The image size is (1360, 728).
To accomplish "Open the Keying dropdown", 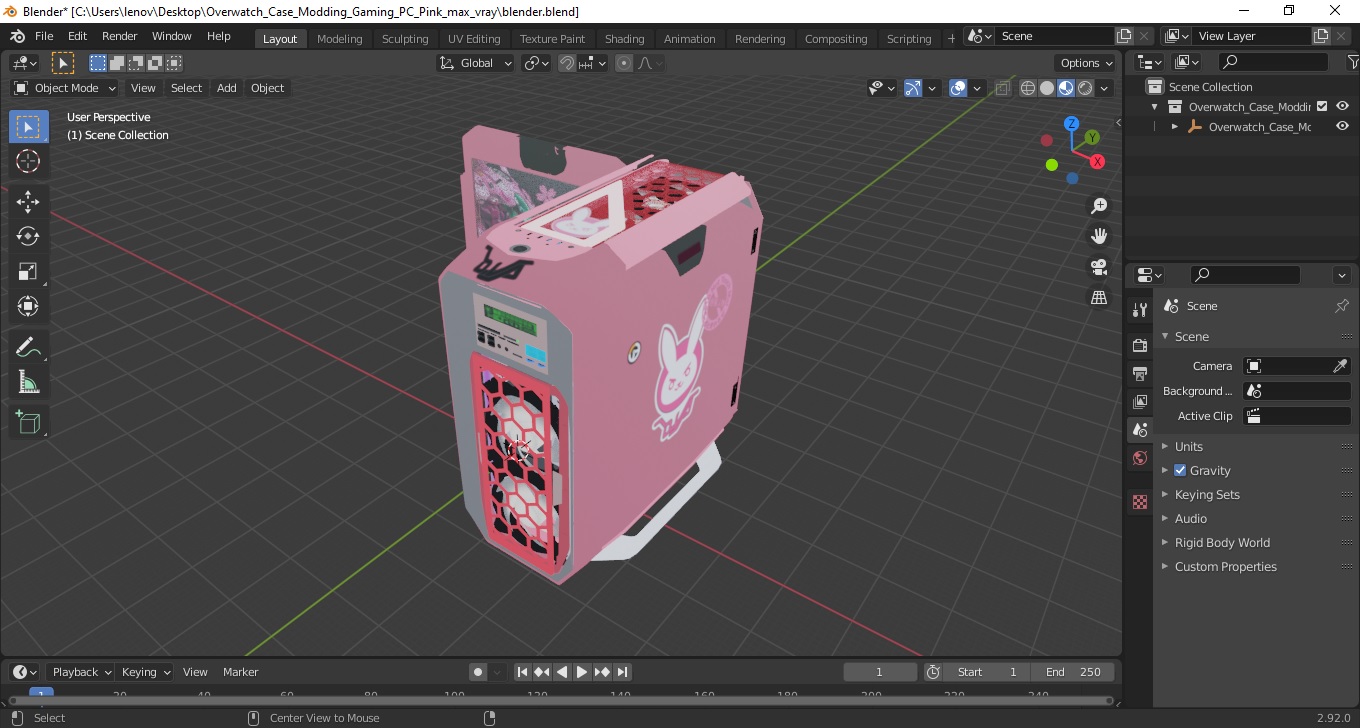I will click(x=145, y=672).
